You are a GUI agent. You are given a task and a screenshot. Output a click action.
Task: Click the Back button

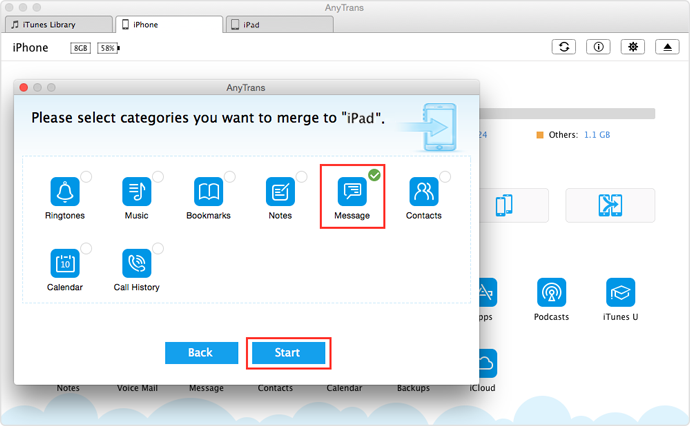202,353
